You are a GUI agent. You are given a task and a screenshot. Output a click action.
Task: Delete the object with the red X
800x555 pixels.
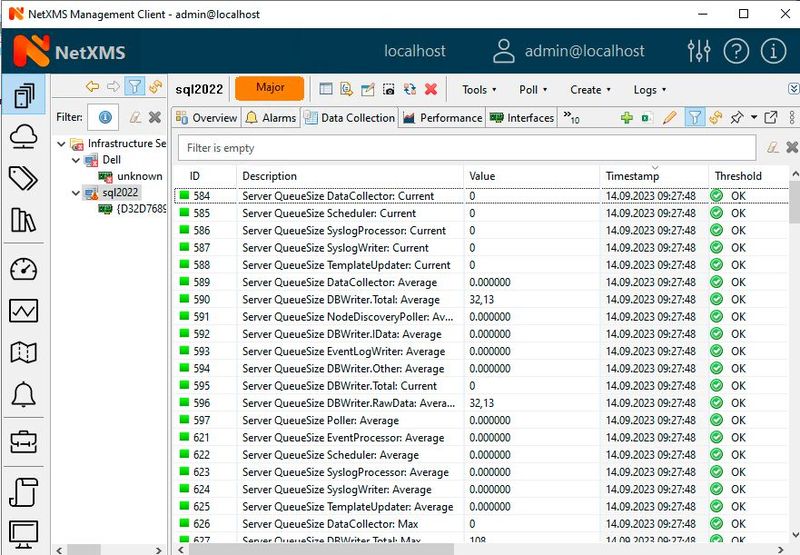(x=431, y=89)
